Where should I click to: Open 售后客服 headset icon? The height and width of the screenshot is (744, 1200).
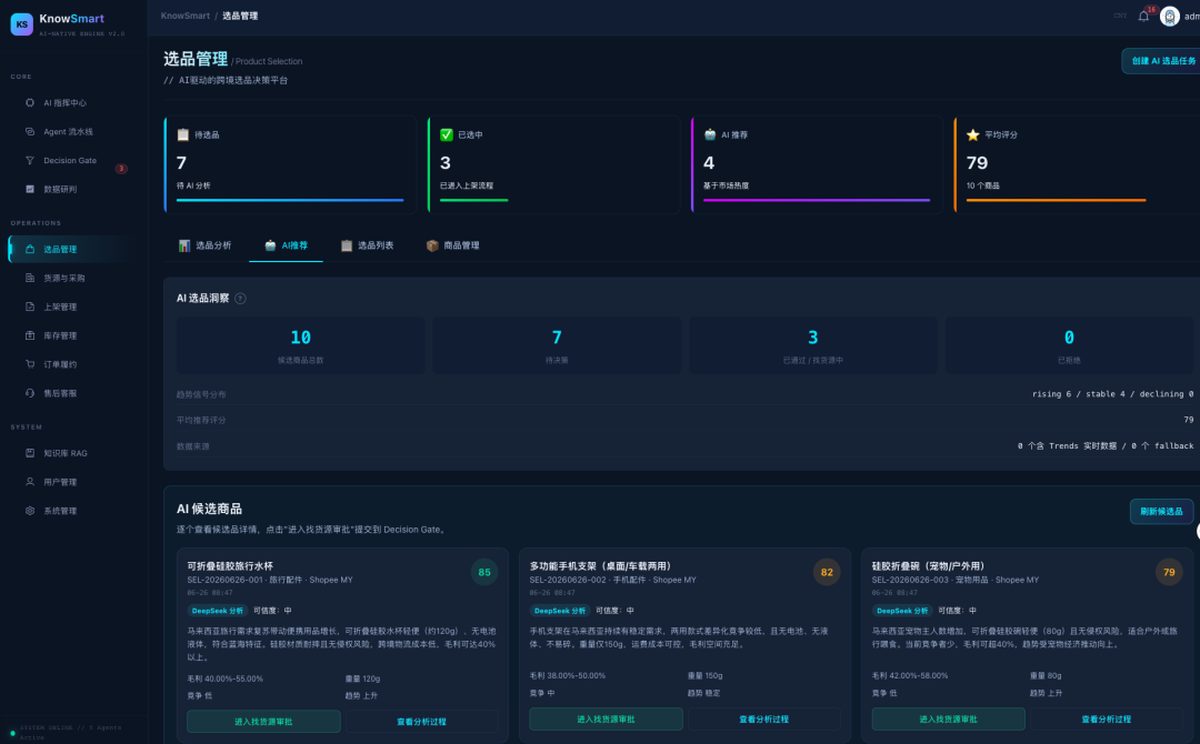point(30,393)
